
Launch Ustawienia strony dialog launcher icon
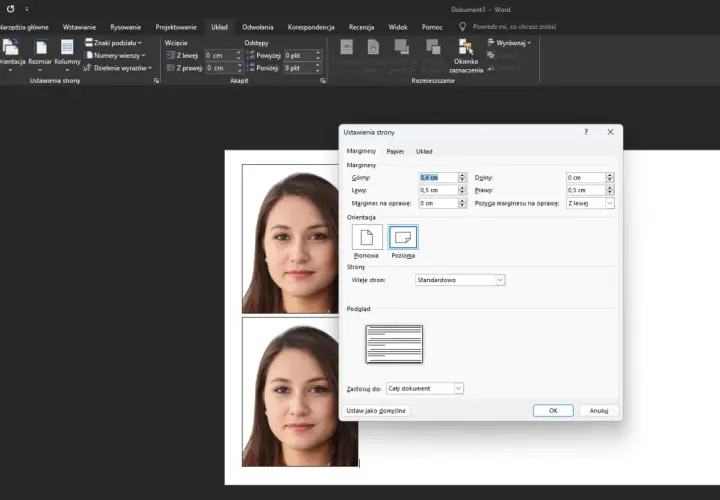click(156, 81)
